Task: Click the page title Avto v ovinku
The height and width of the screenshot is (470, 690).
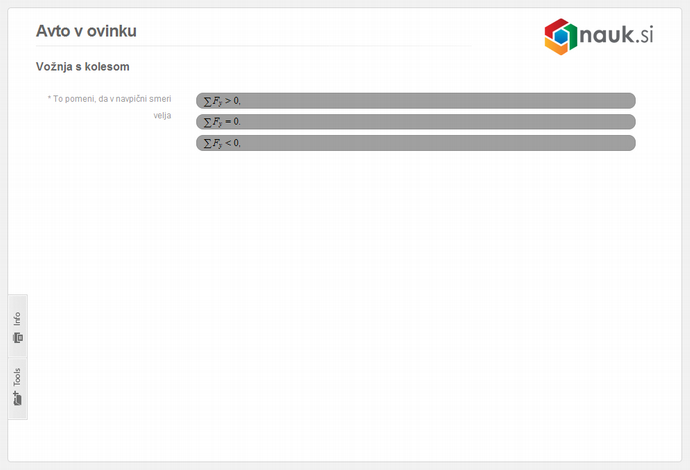Action: pyautogui.click(x=86, y=31)
